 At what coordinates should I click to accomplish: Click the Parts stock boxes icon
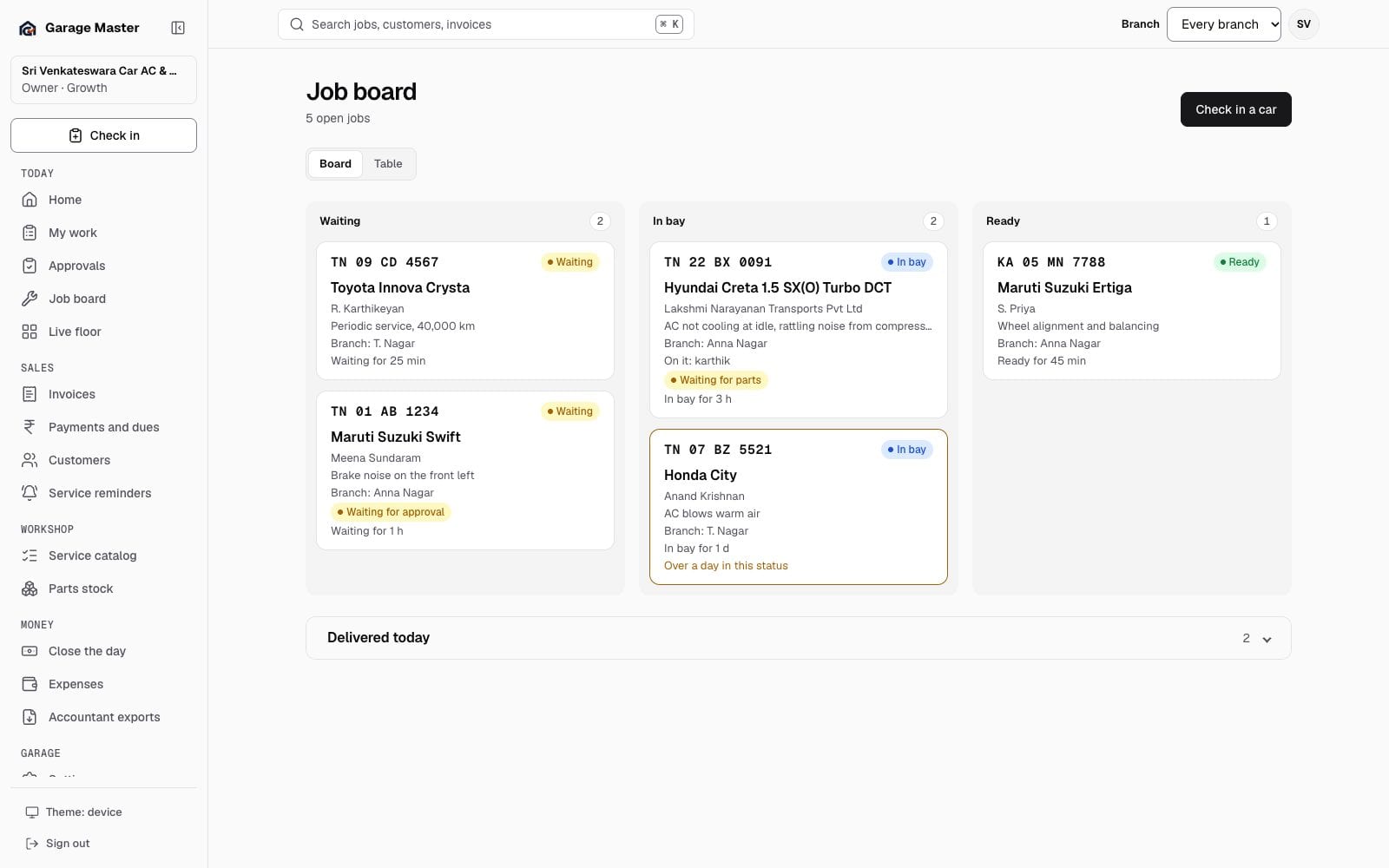(30, 589)
